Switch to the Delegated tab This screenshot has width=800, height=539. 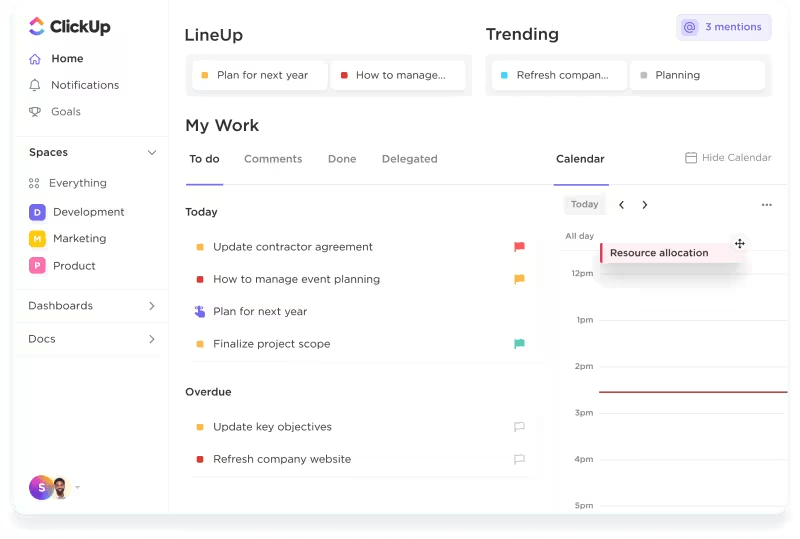tap(410, 159)
